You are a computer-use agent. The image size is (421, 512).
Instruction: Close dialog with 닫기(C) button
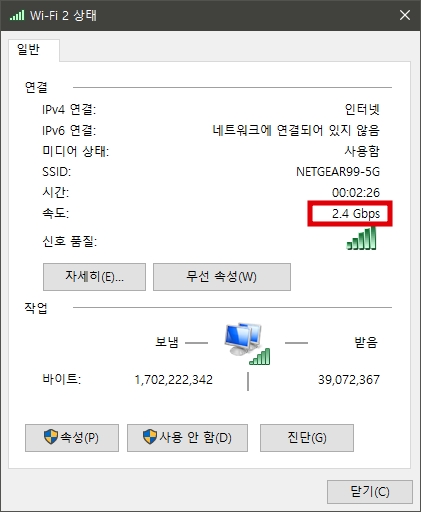point(370,492)
